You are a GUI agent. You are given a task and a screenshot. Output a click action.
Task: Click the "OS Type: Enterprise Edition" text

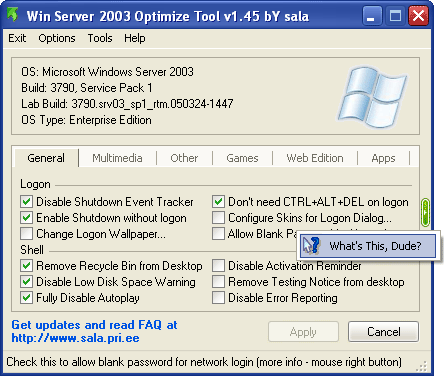(86, 120)
